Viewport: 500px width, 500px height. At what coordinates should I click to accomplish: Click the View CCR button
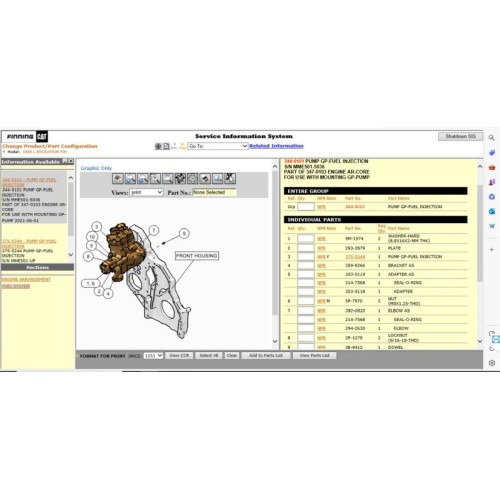pos(179,356)
